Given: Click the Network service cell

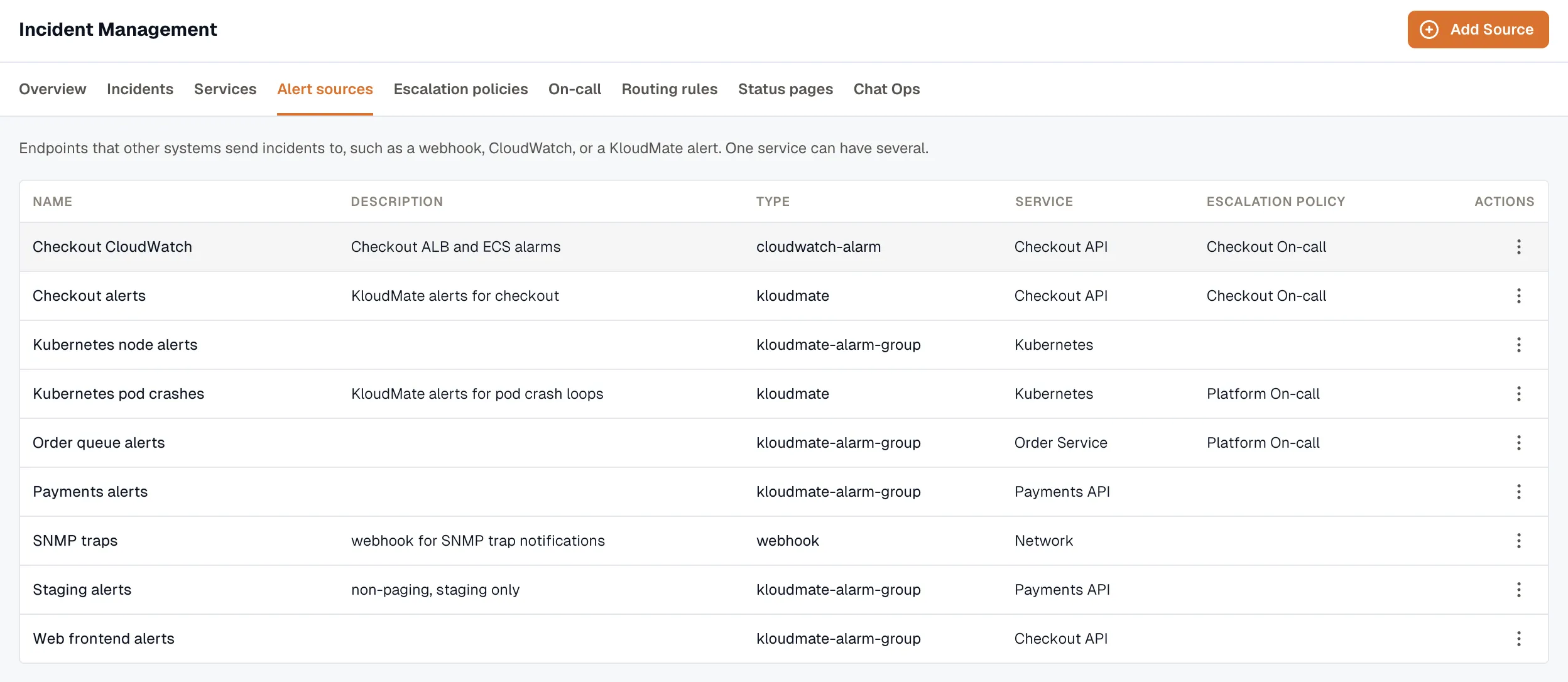Looking at the screenshot, I should pos(1044,541).
